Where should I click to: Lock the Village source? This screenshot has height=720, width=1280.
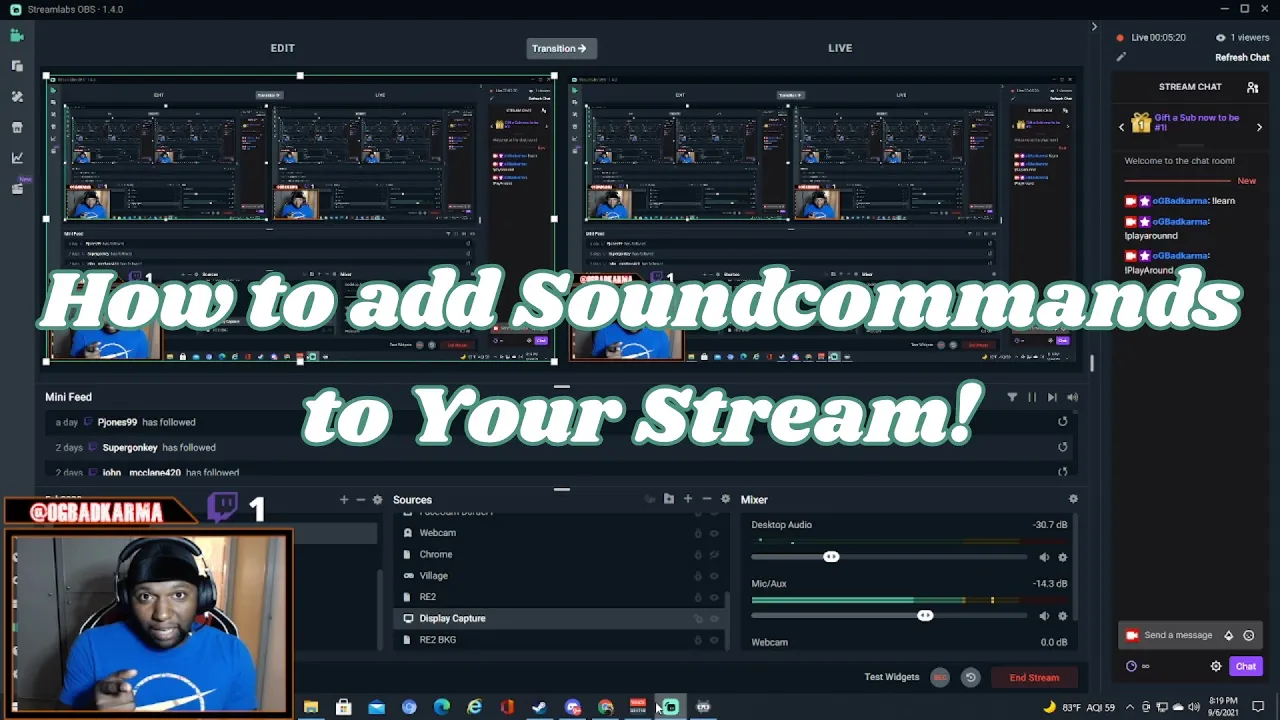(698, 576)
